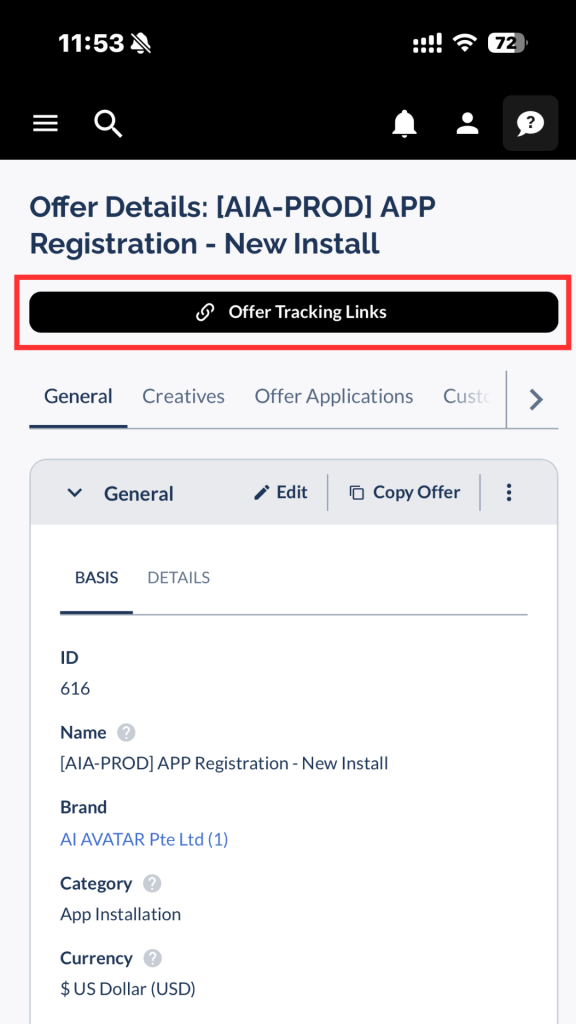The image size is (576, 1024).
Task: Open AI AVATAR Pte Ltd brand link
Action: (144, 839)
